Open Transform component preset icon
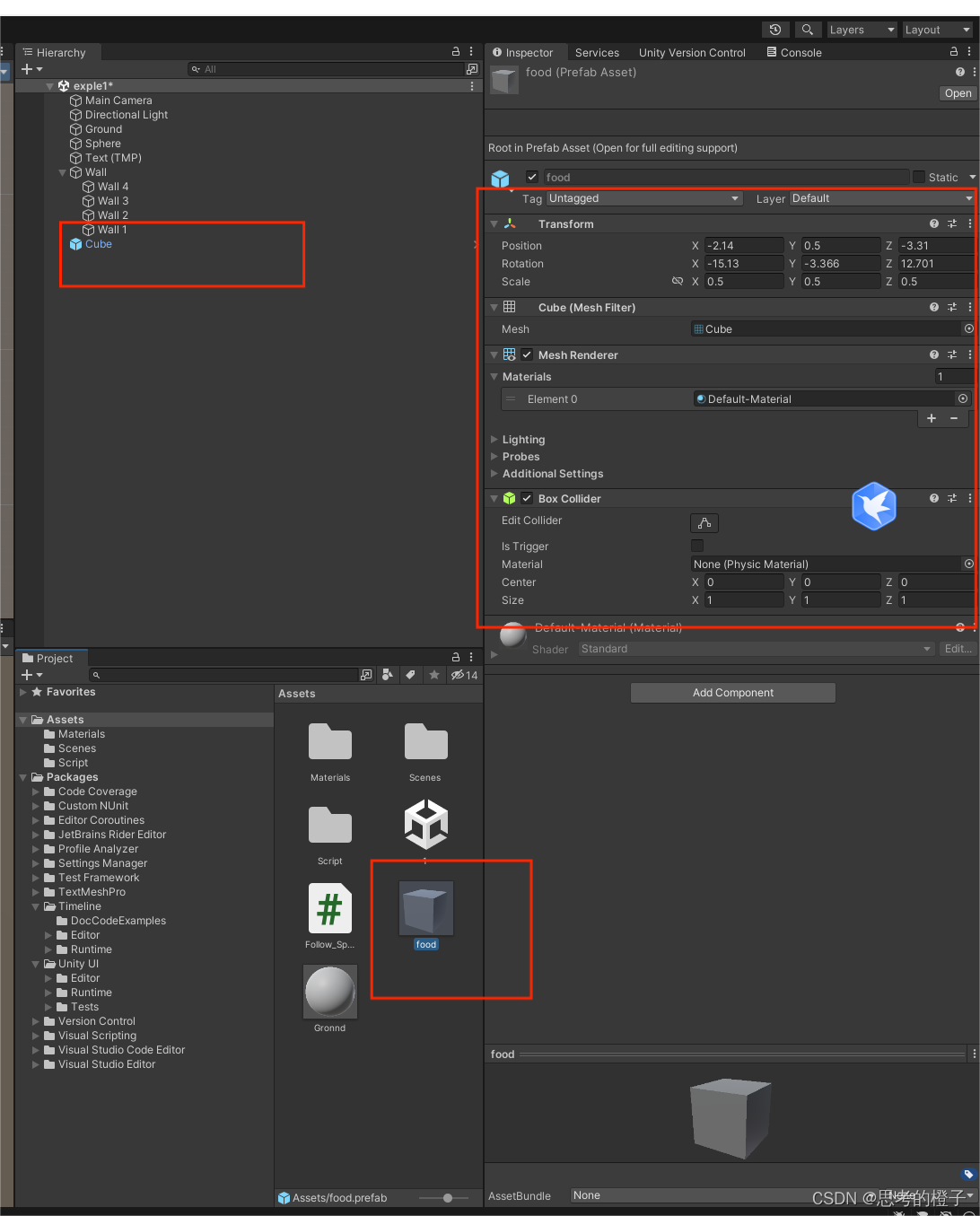 pyautogui.click(x=952, y=223)
